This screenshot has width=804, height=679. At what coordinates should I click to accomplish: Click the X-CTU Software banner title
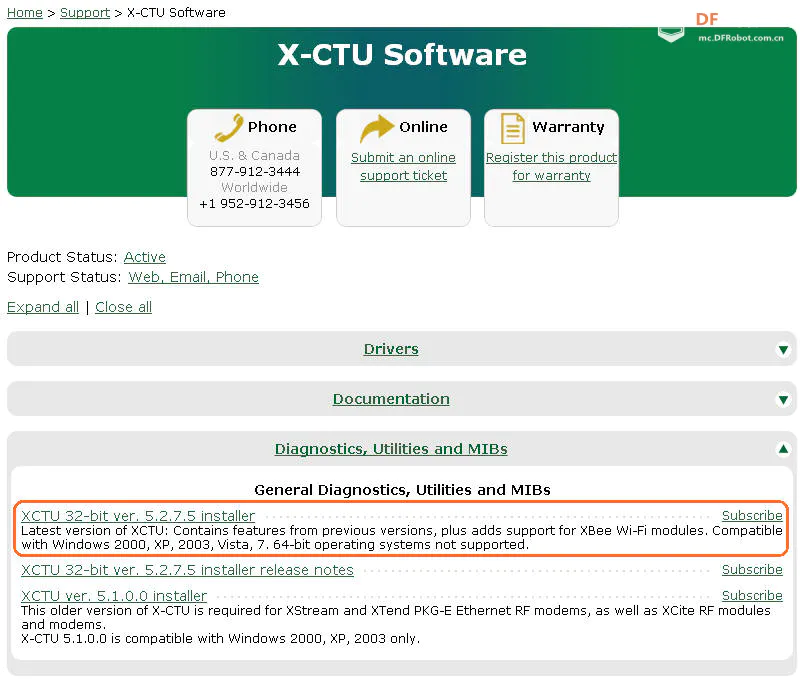402,54
